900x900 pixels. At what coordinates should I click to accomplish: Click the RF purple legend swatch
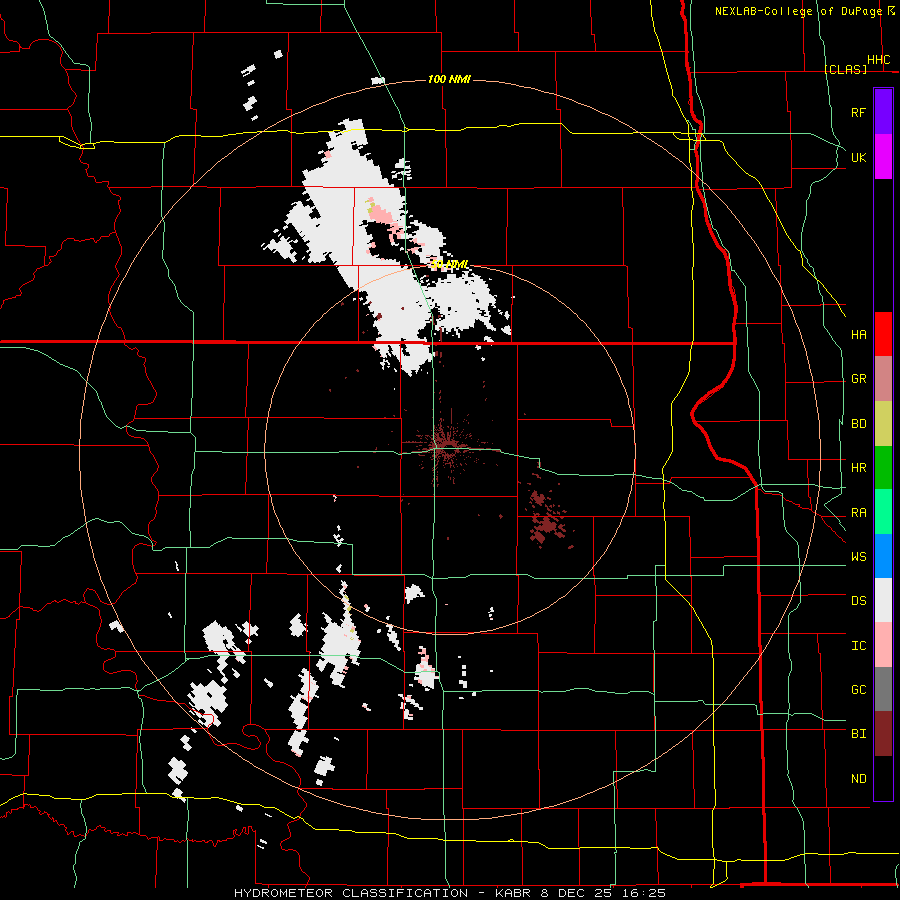pos(883,111)
